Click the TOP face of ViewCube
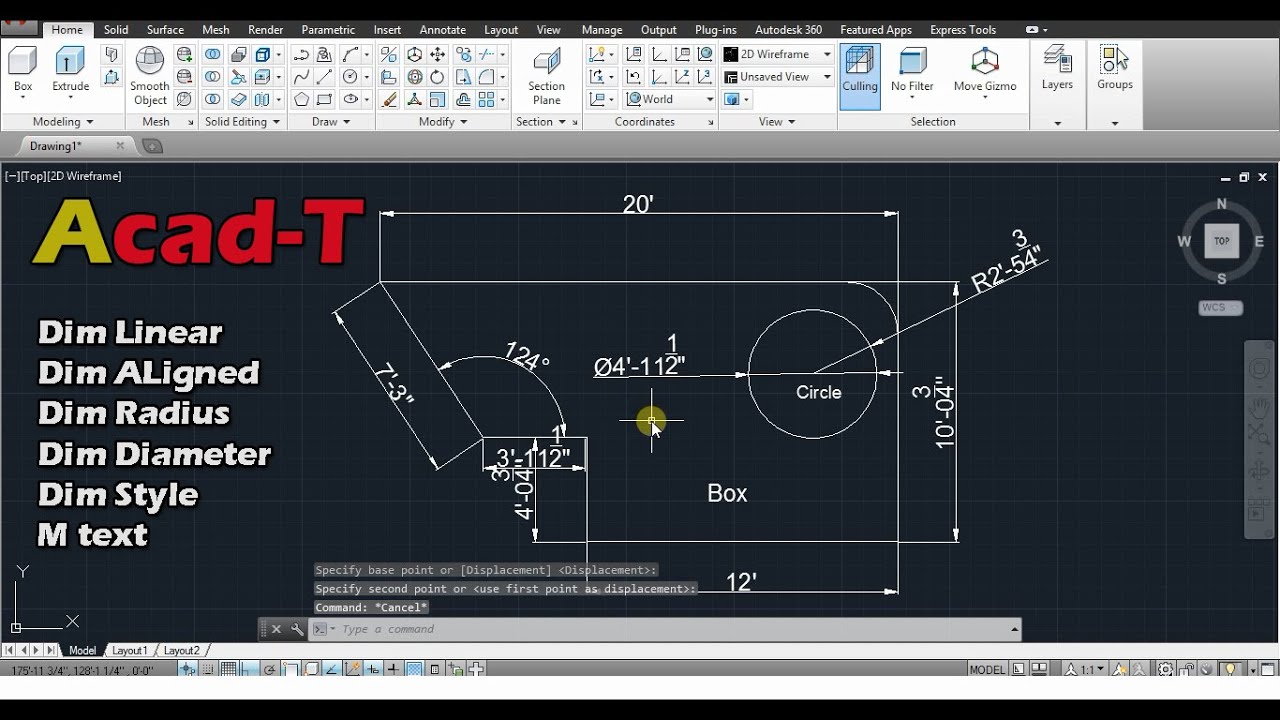 coord(1221,241)
